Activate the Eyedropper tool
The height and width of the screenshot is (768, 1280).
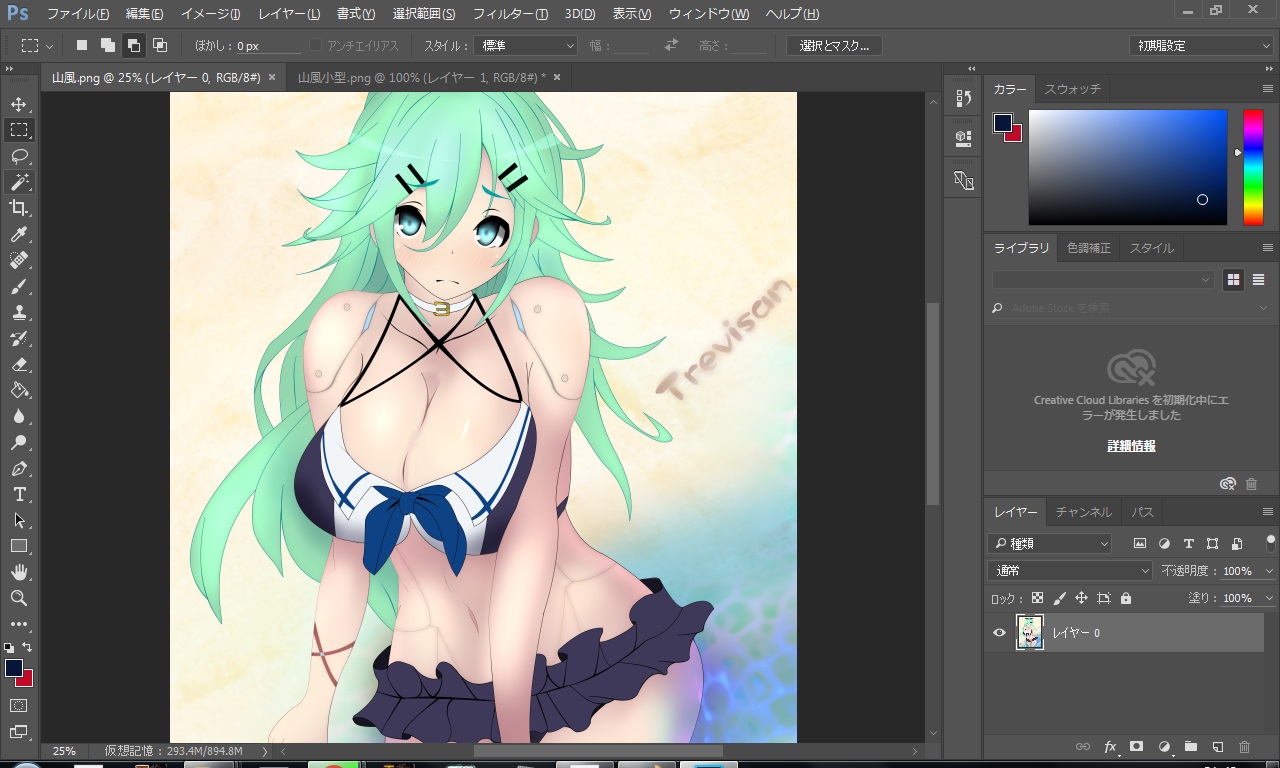(19, 234)
